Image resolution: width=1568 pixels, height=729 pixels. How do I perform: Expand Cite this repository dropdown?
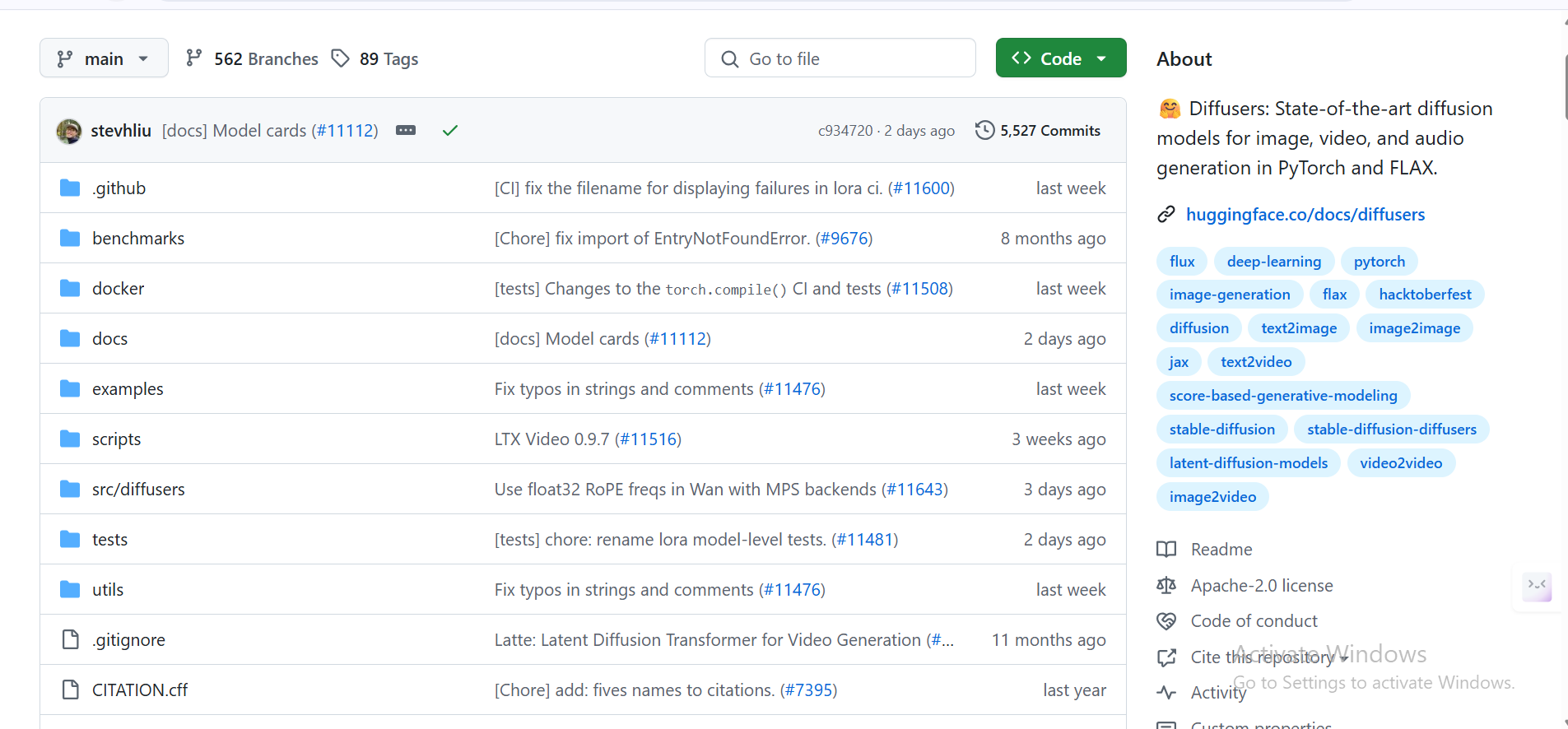pyautogui.click(x=1269, y=657)
